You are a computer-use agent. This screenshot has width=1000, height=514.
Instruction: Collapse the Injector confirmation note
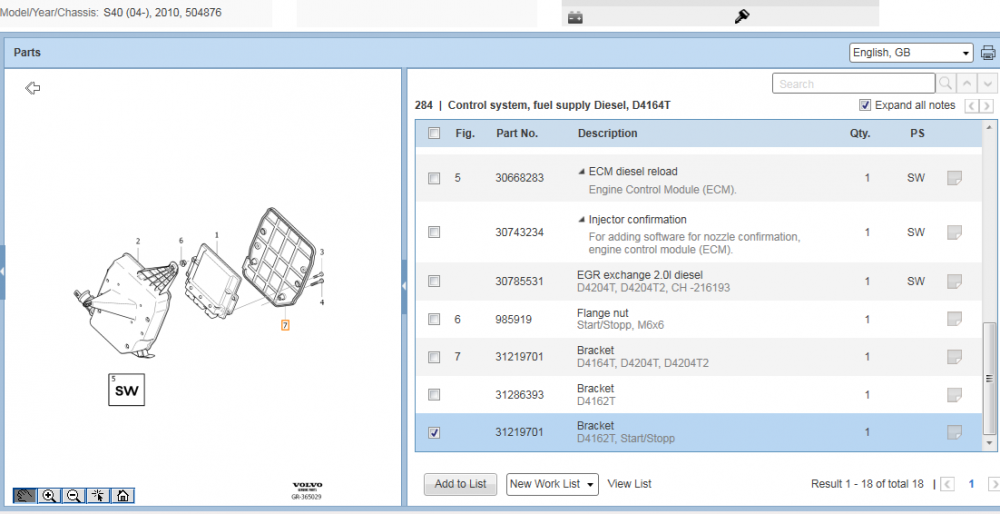pyautogui.click(x=582, y=219)
